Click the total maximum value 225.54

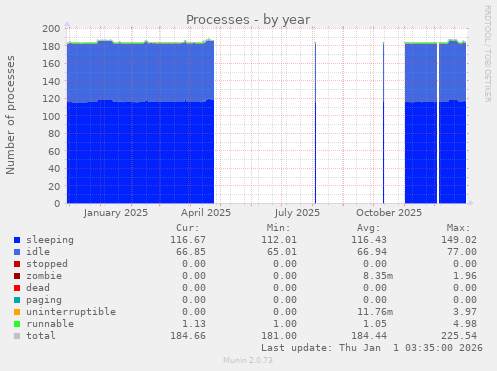(459, 336)
